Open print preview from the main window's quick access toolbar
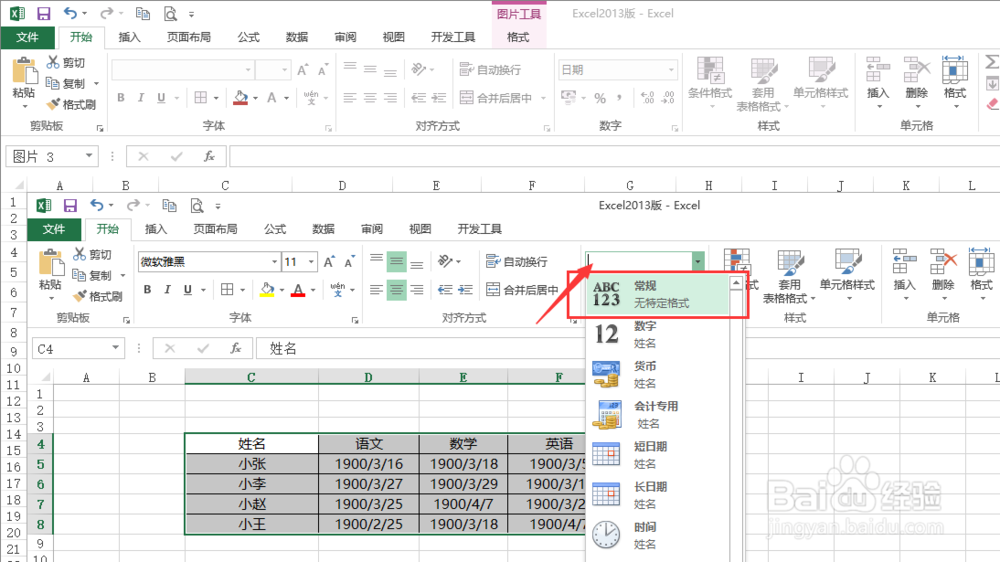Screen dimensions: 1000x562 click(x=170, y=13)
